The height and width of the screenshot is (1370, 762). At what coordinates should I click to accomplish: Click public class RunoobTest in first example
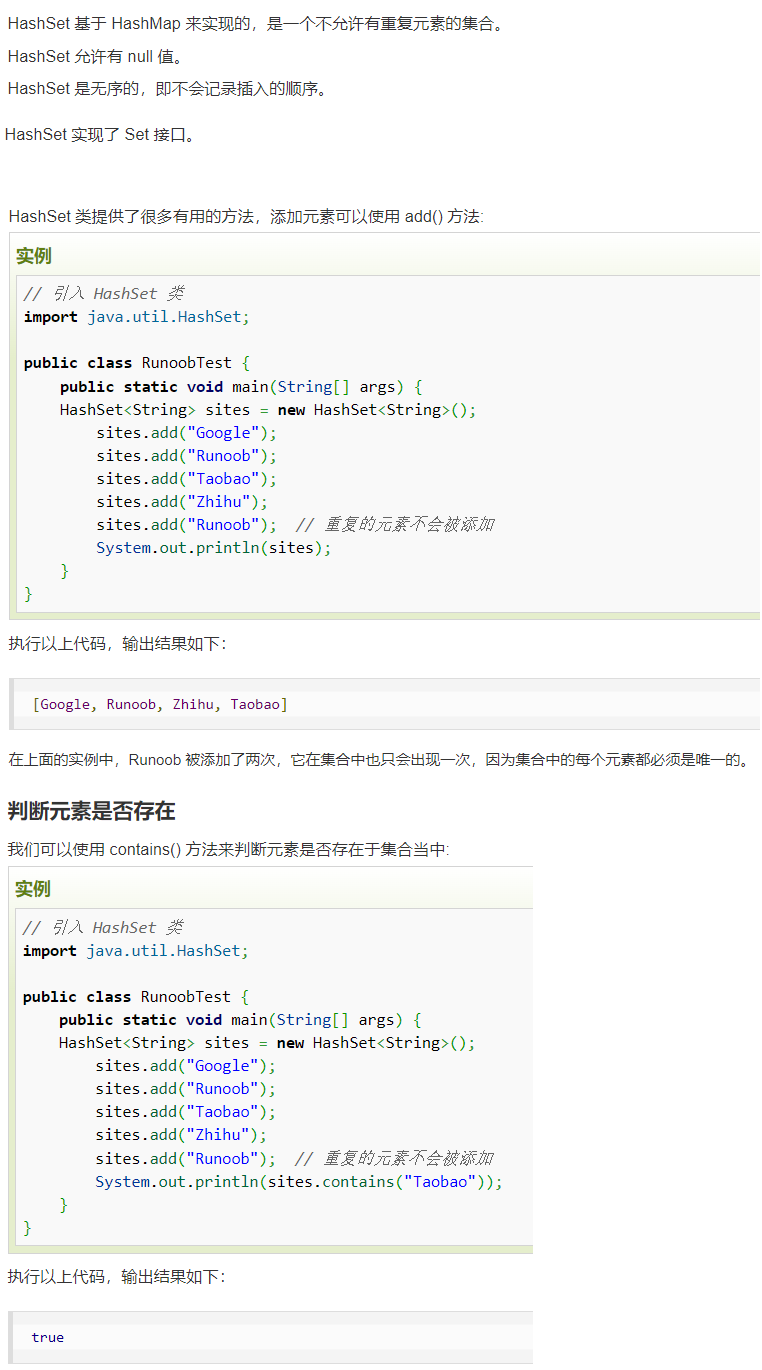click(136, 363)
